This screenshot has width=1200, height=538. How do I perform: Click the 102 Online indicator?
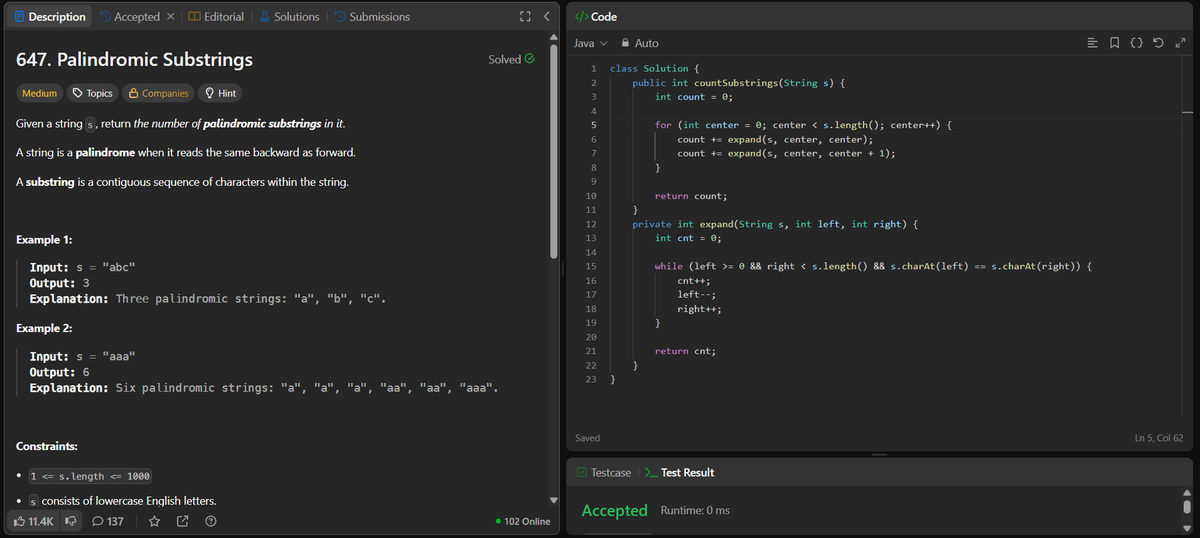523,521
